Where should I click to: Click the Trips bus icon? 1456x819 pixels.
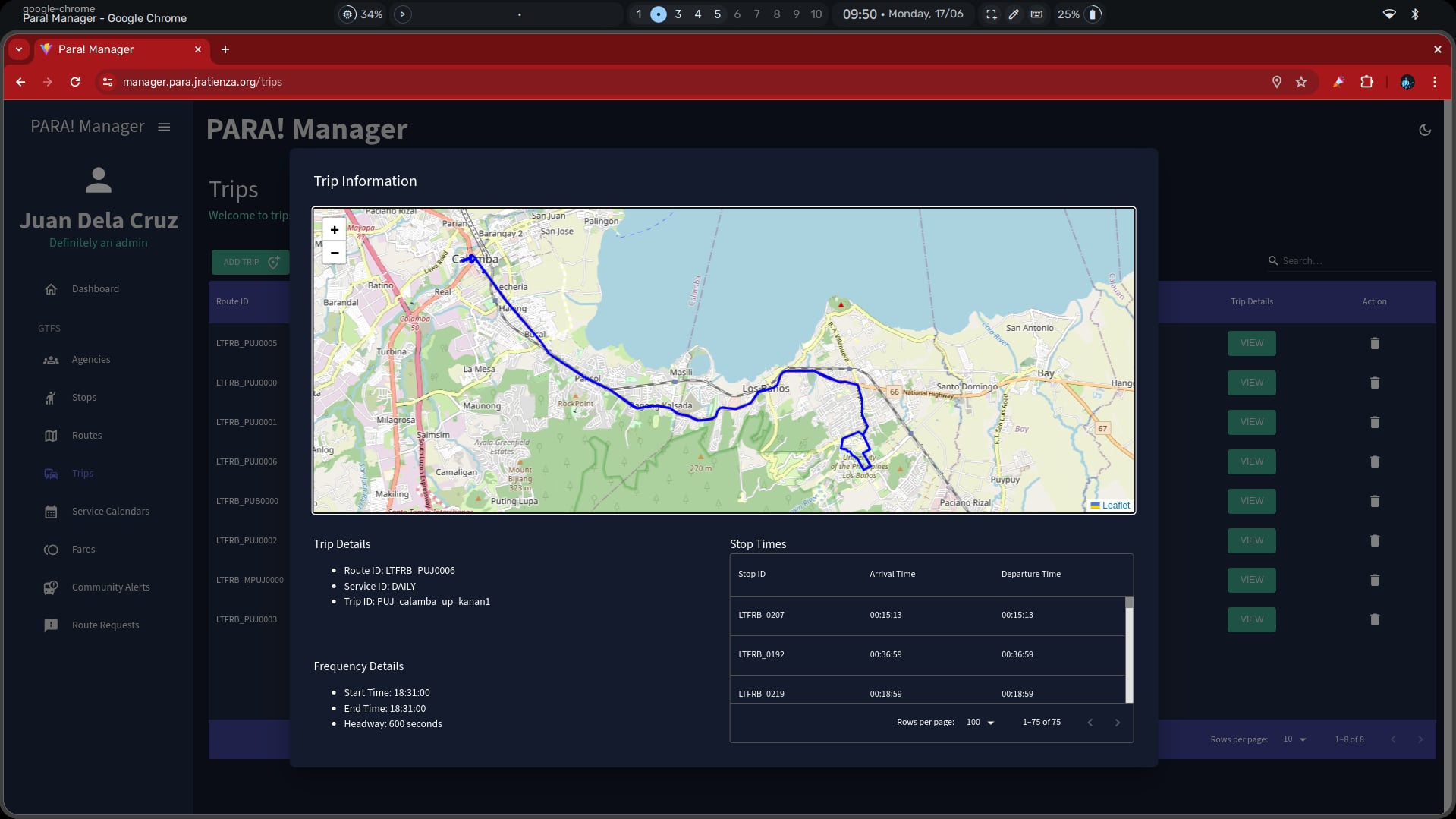(x=51, y=474)
